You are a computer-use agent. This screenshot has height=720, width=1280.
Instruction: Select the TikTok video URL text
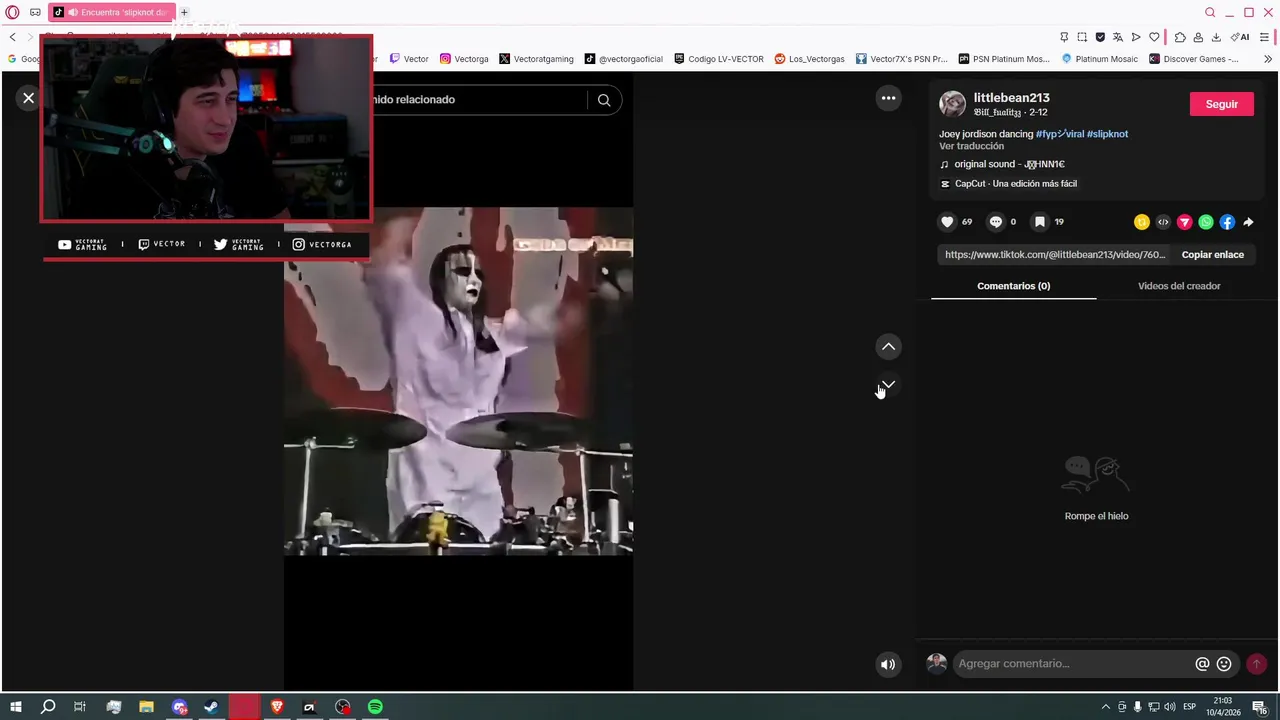(1055, 255)
